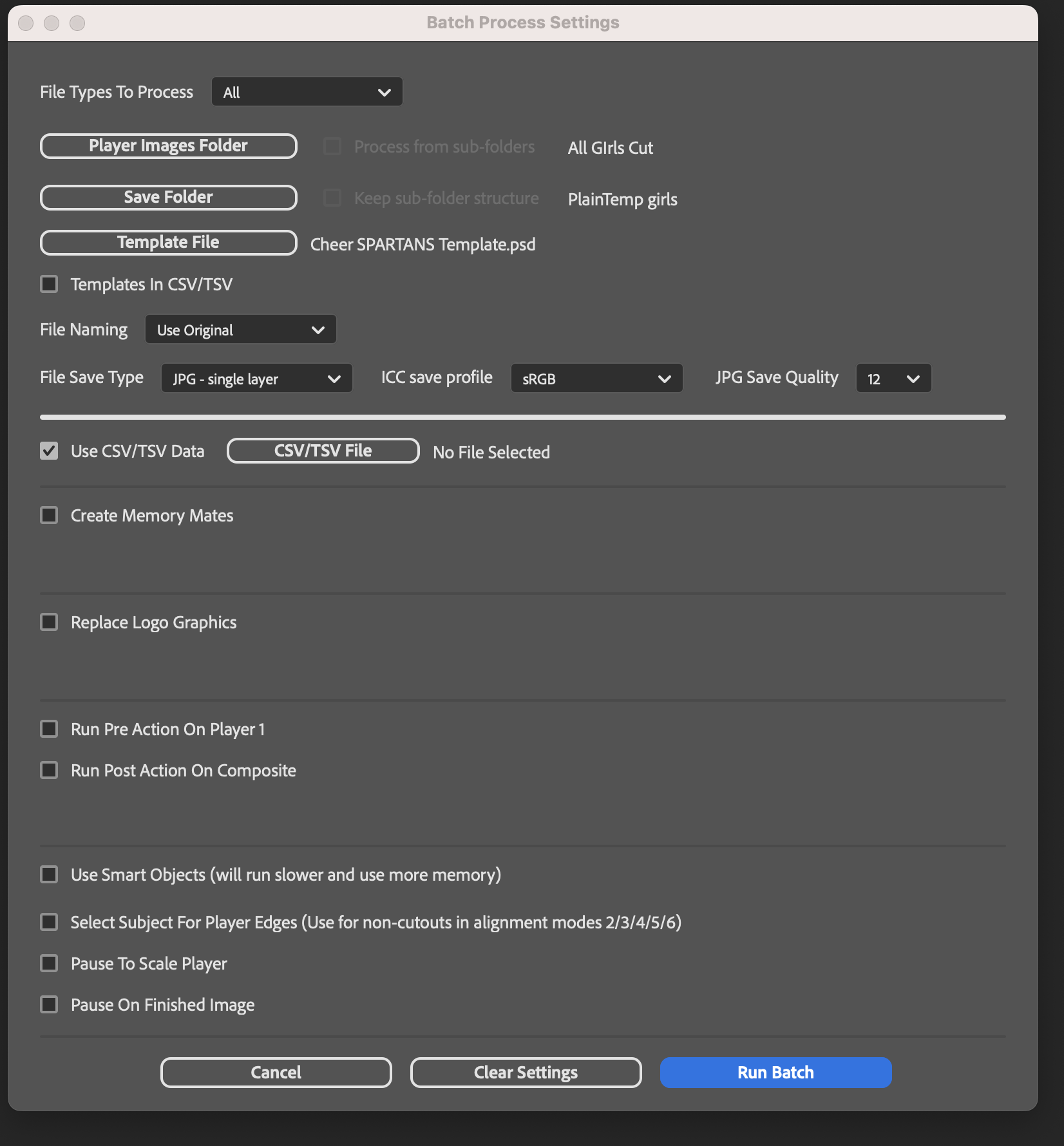Screen dimensions: 1064x1146
Task: Enable the Use Smart Objects option
Action: pos(49,874)
